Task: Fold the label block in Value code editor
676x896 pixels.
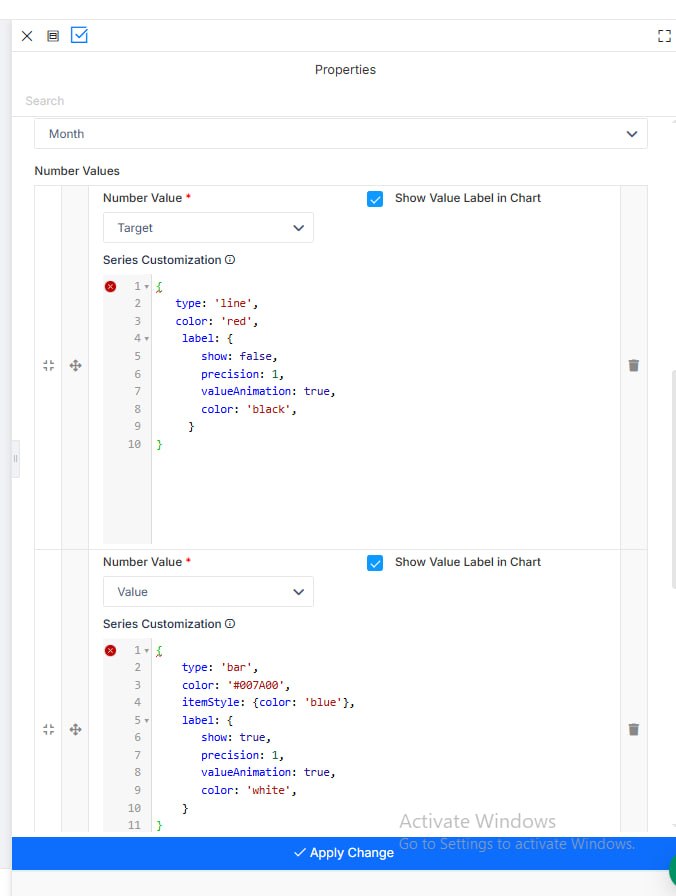Action: [x=147, y=721]
